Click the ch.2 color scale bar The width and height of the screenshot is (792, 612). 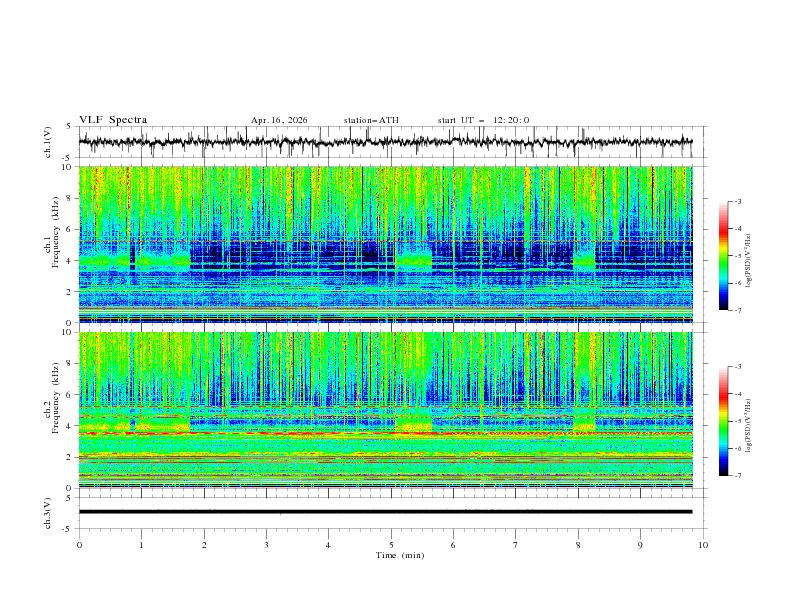(724, 421)
